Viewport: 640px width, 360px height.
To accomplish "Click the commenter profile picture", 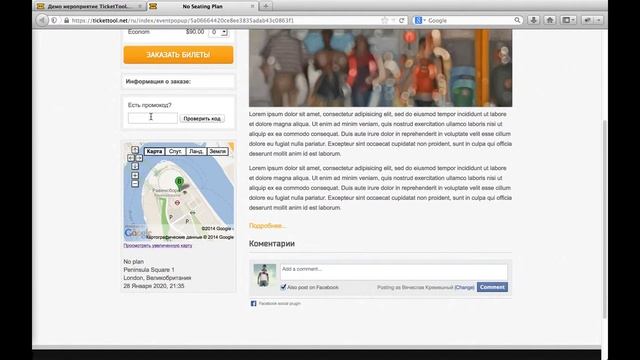I will click(x=264, y=275).
